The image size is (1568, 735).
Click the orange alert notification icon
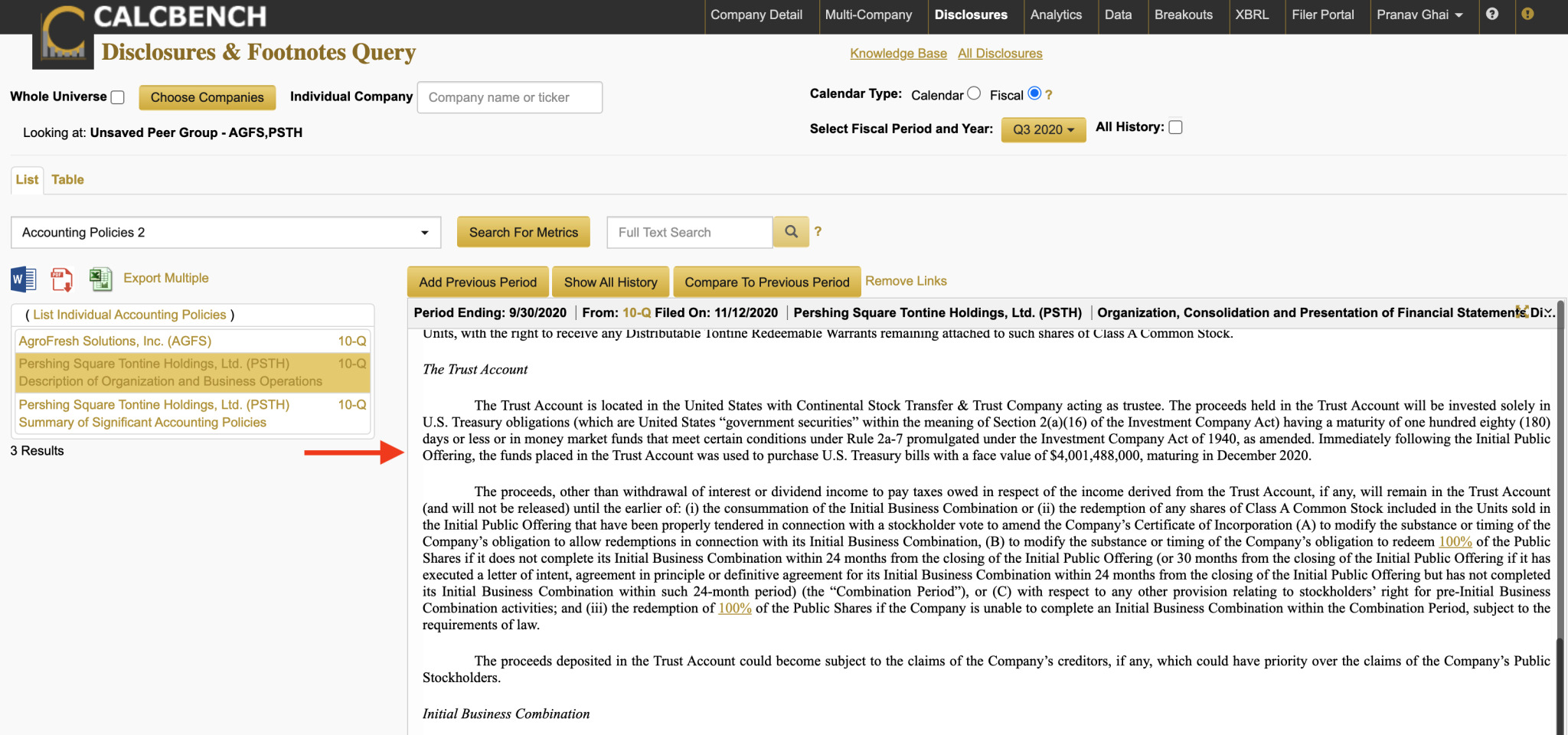[1527, 15]
